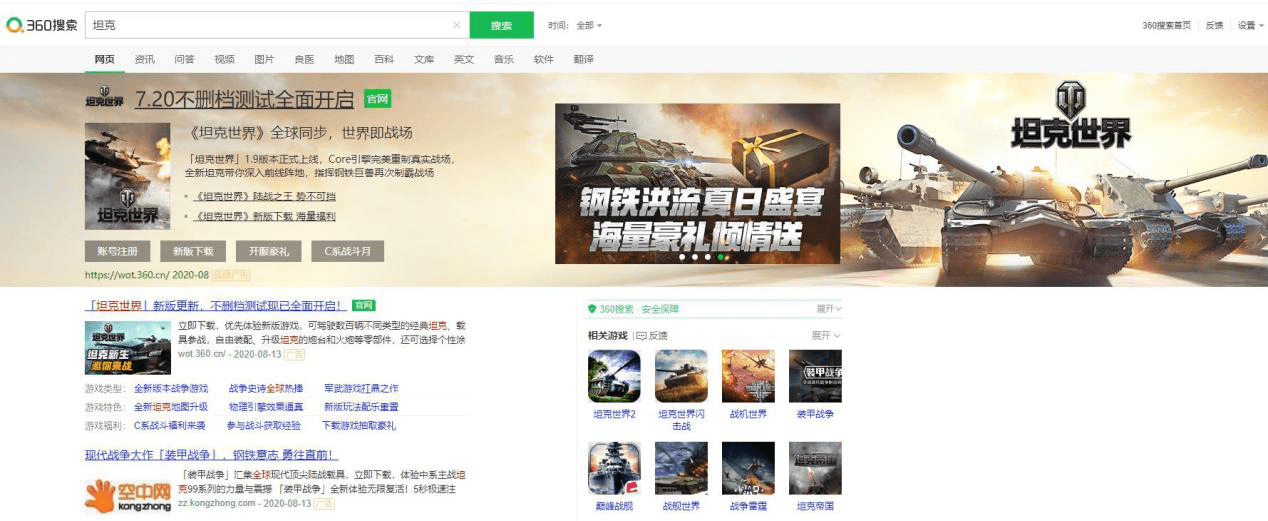Click the 物理引擎效果逼真 sublink
Image resolution: width=1268 pixels, height=521 pixels.
click(x=266, y=407)
